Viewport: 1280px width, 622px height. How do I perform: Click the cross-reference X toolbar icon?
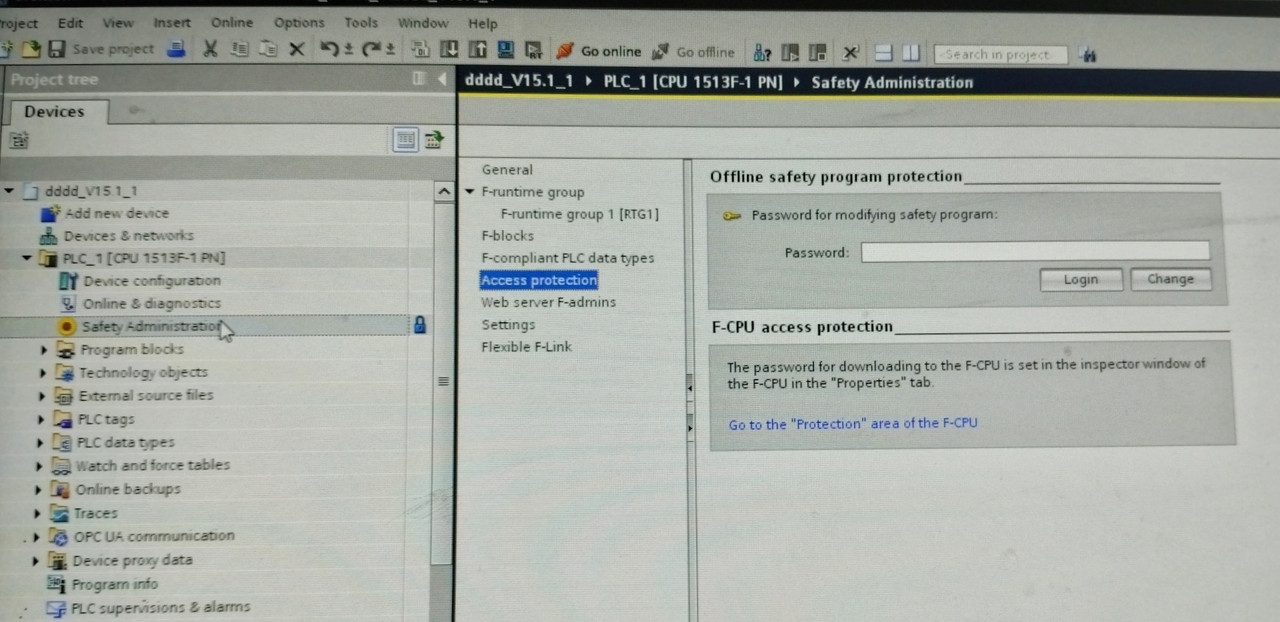click(851, 53)
